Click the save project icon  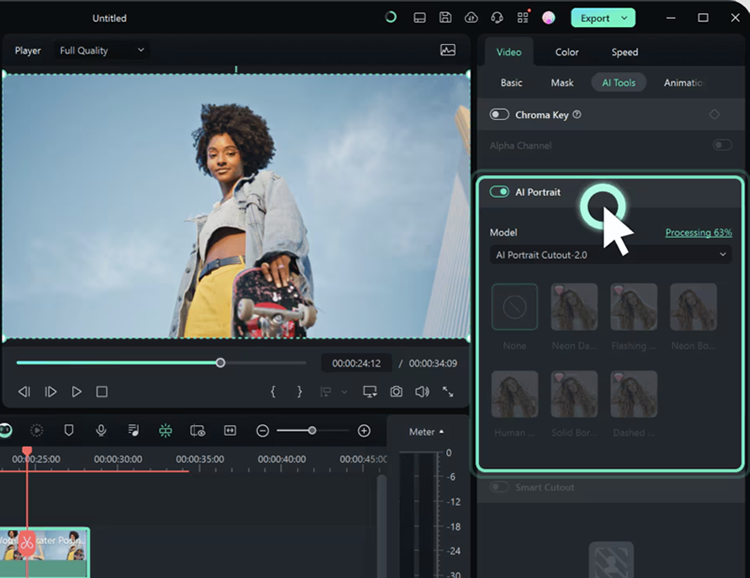click(445, 18)
